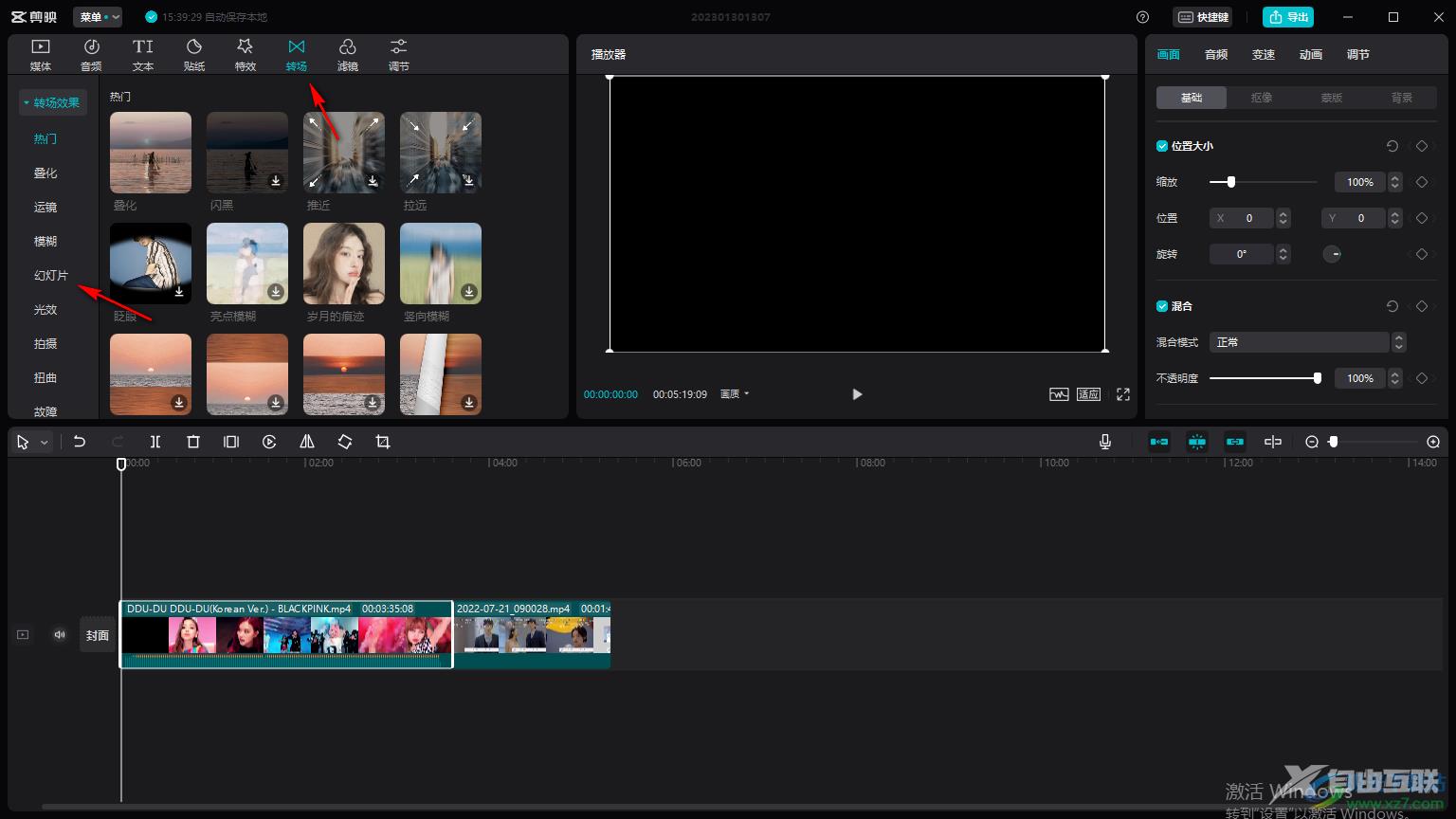The width and height of the screenshot is (1456, 819).
Task: Open help question mark icon in title bar
Action: pos(1142,17)
